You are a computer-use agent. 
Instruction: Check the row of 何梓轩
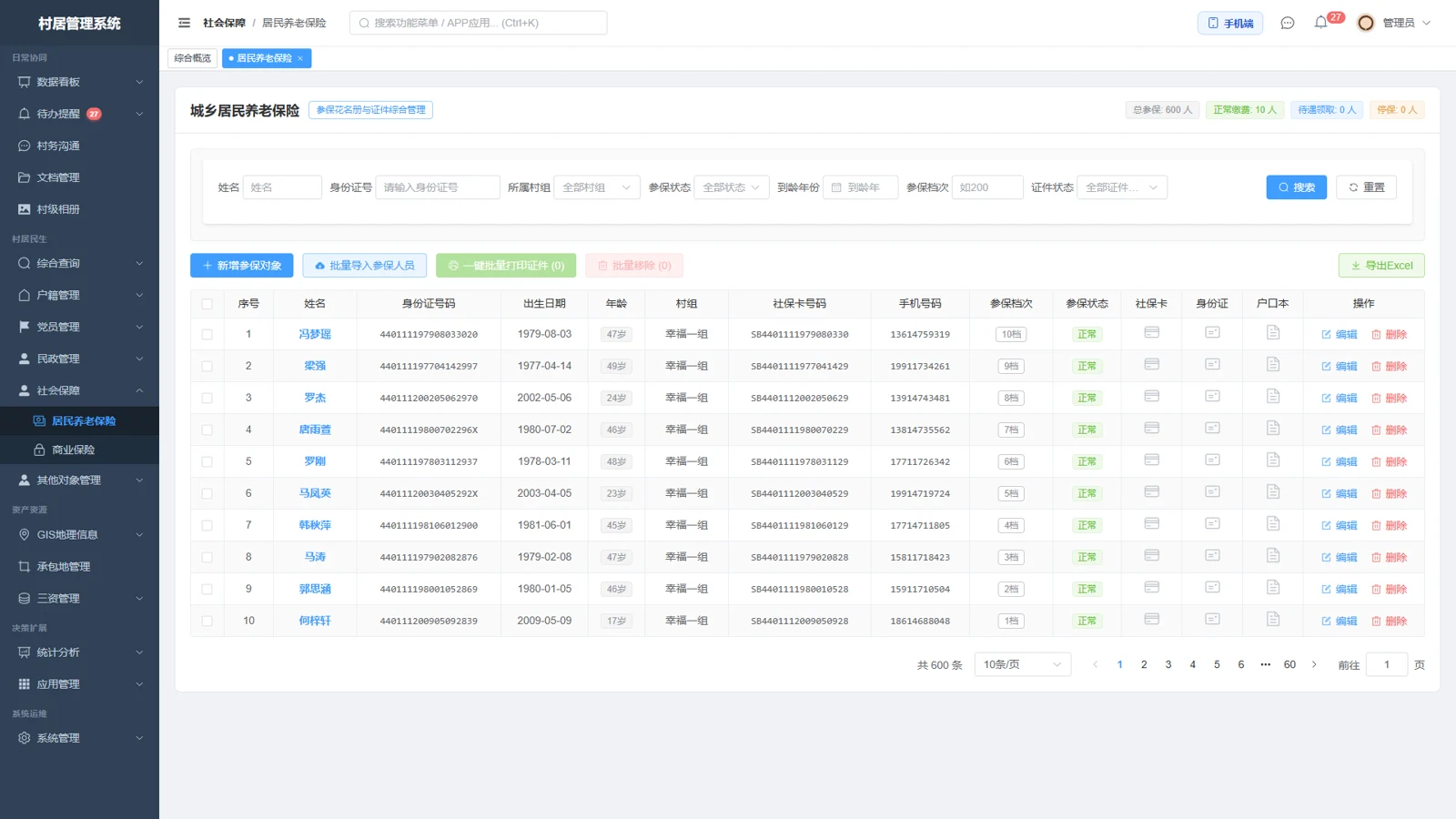click(207, 621)
